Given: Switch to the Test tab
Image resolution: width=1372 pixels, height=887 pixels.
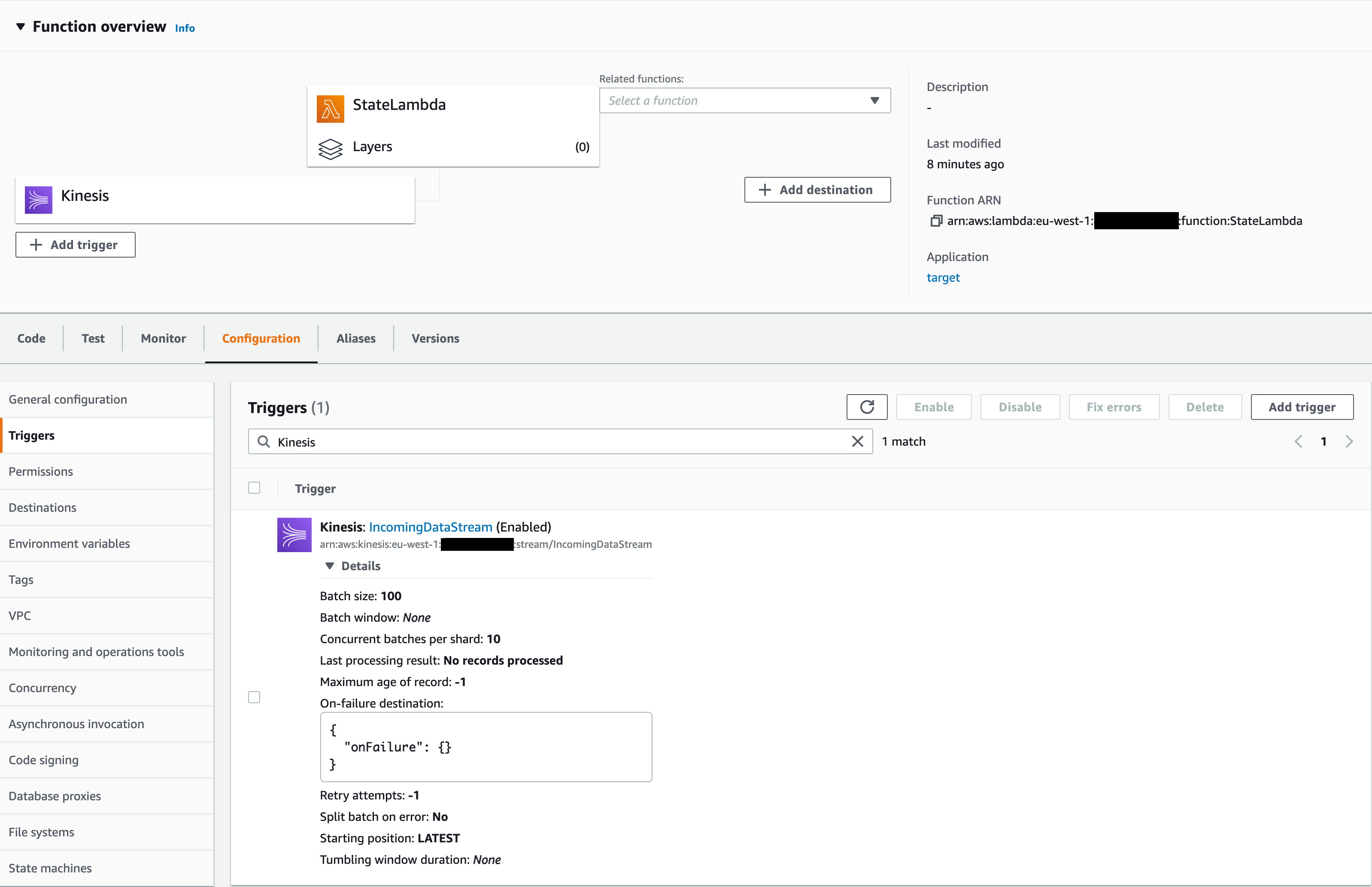Looking at the screenshot, I should click(93, 338).
